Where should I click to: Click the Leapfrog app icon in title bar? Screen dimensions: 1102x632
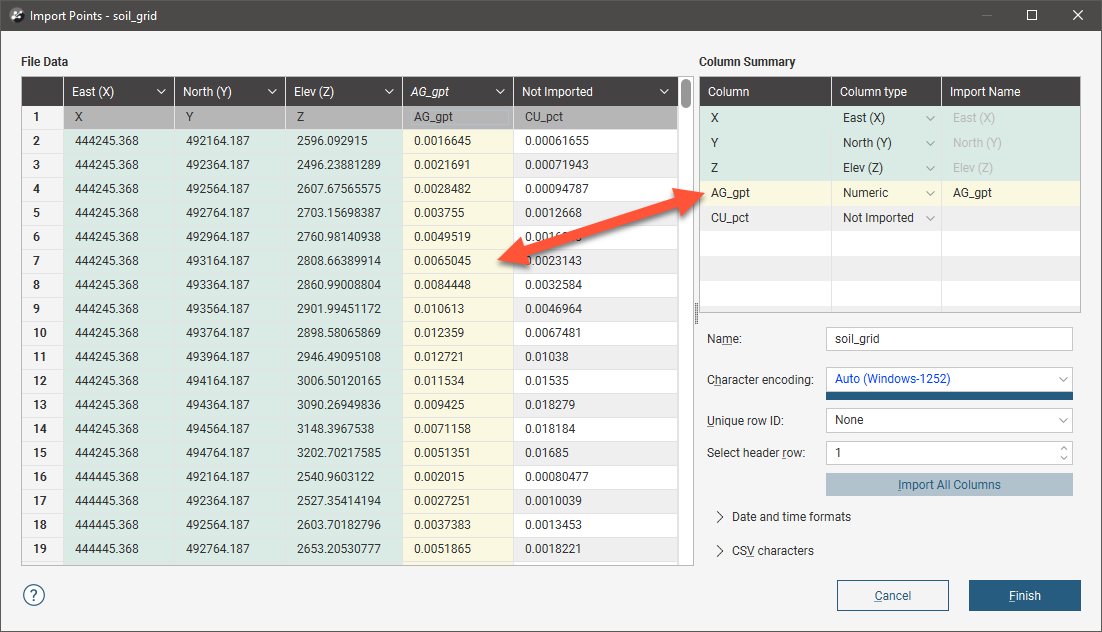(16, 16)
